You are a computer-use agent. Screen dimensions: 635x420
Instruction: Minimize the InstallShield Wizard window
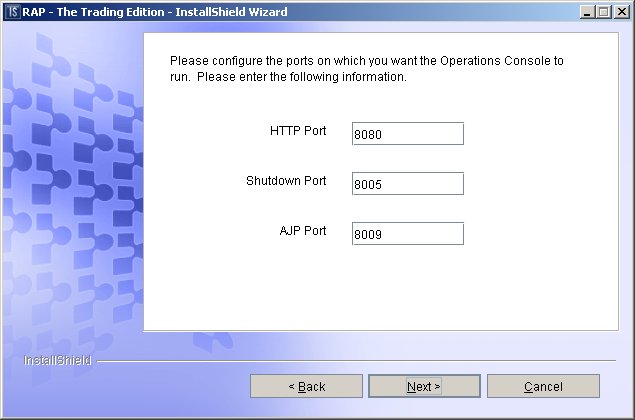click(x=587, y=12)
